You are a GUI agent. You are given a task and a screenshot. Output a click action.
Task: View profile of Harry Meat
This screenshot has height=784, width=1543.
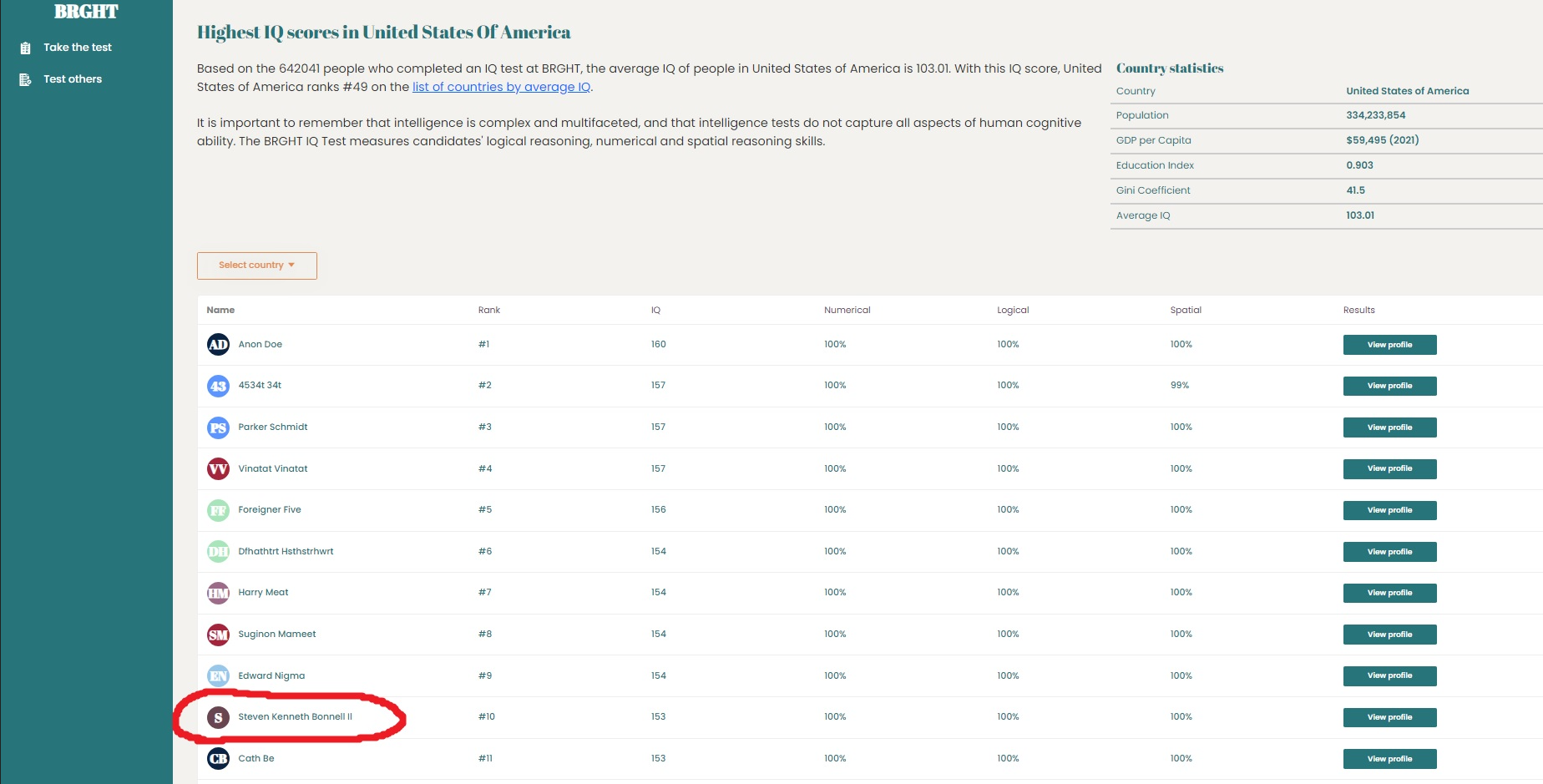(x=1389, y=593)
